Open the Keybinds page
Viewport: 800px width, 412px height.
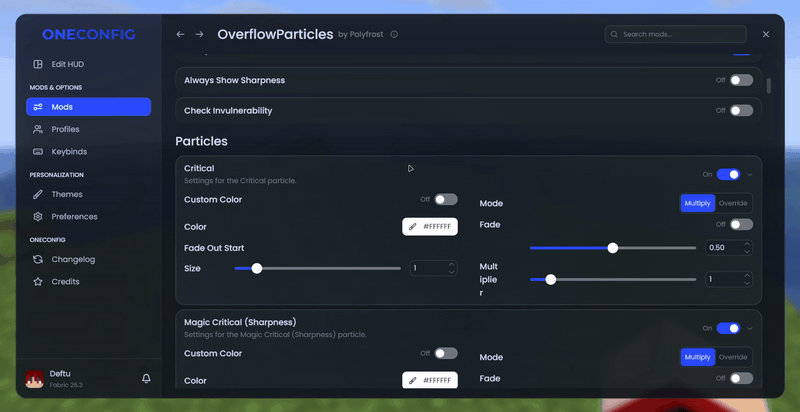tap(60, 151)
